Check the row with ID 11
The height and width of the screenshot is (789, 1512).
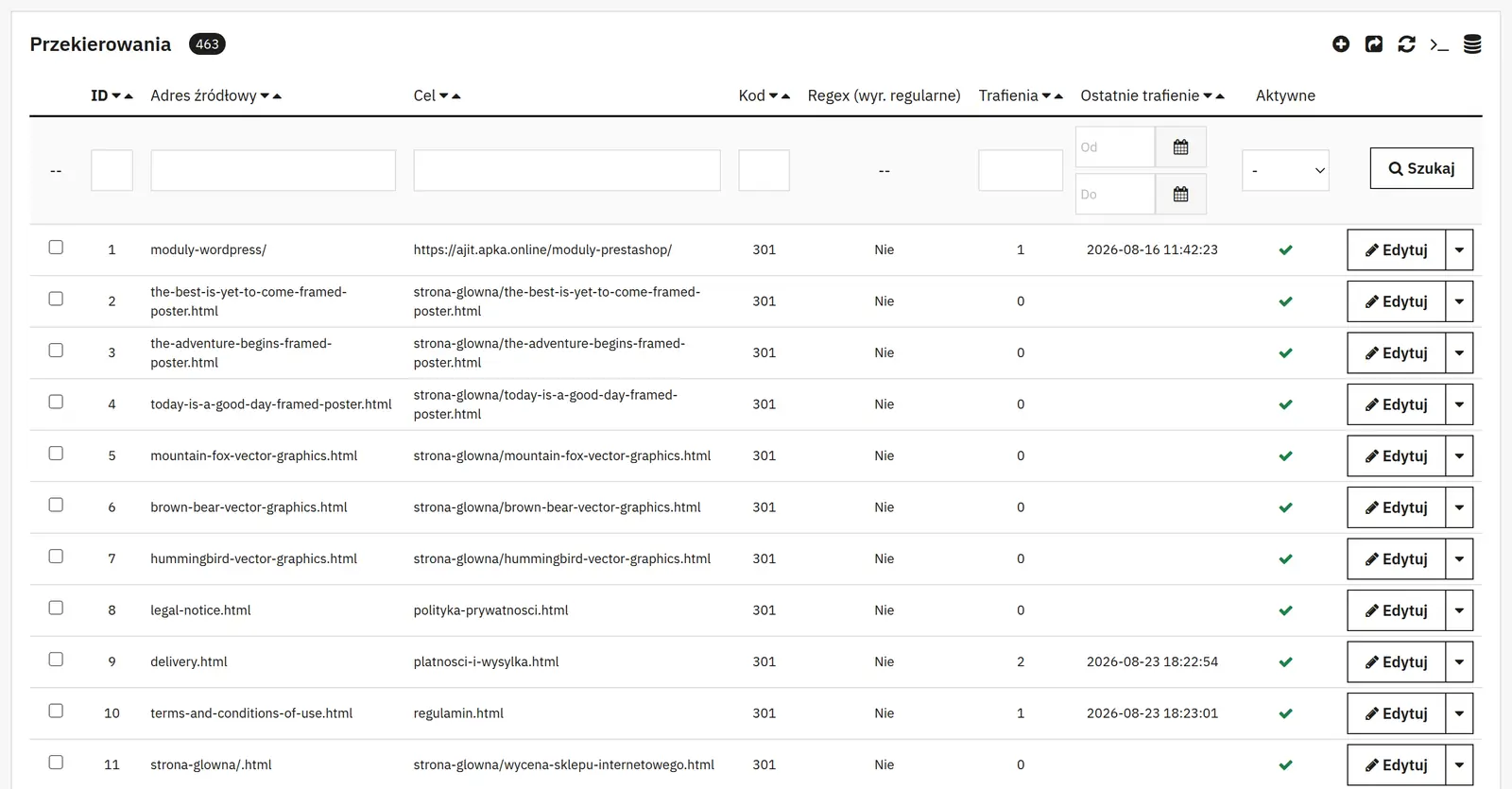coord(56,763)
